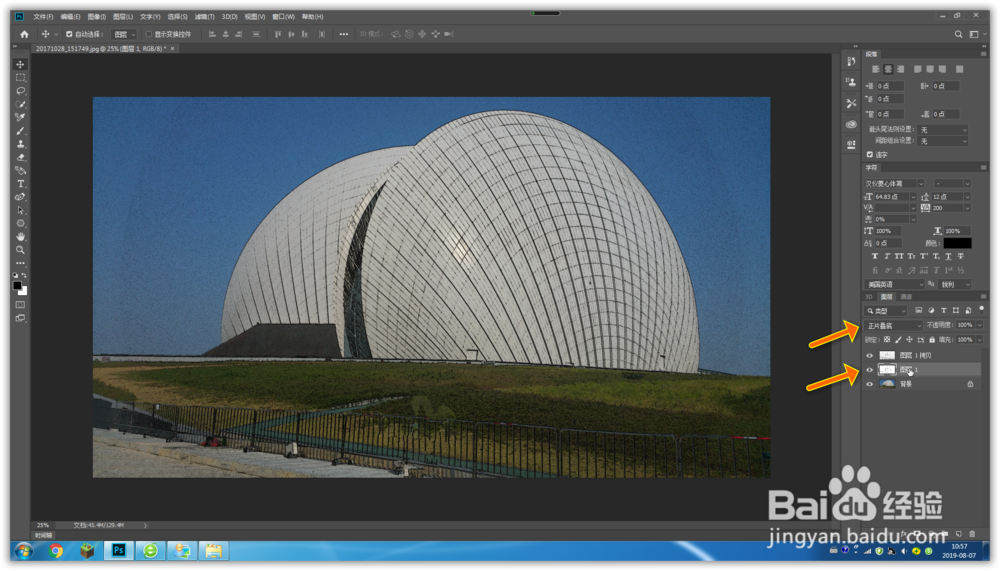1000x571 pixels.
Task: Toggle the 连字 checkbox in Paragraph panel
Action: (x=870, y=154)
